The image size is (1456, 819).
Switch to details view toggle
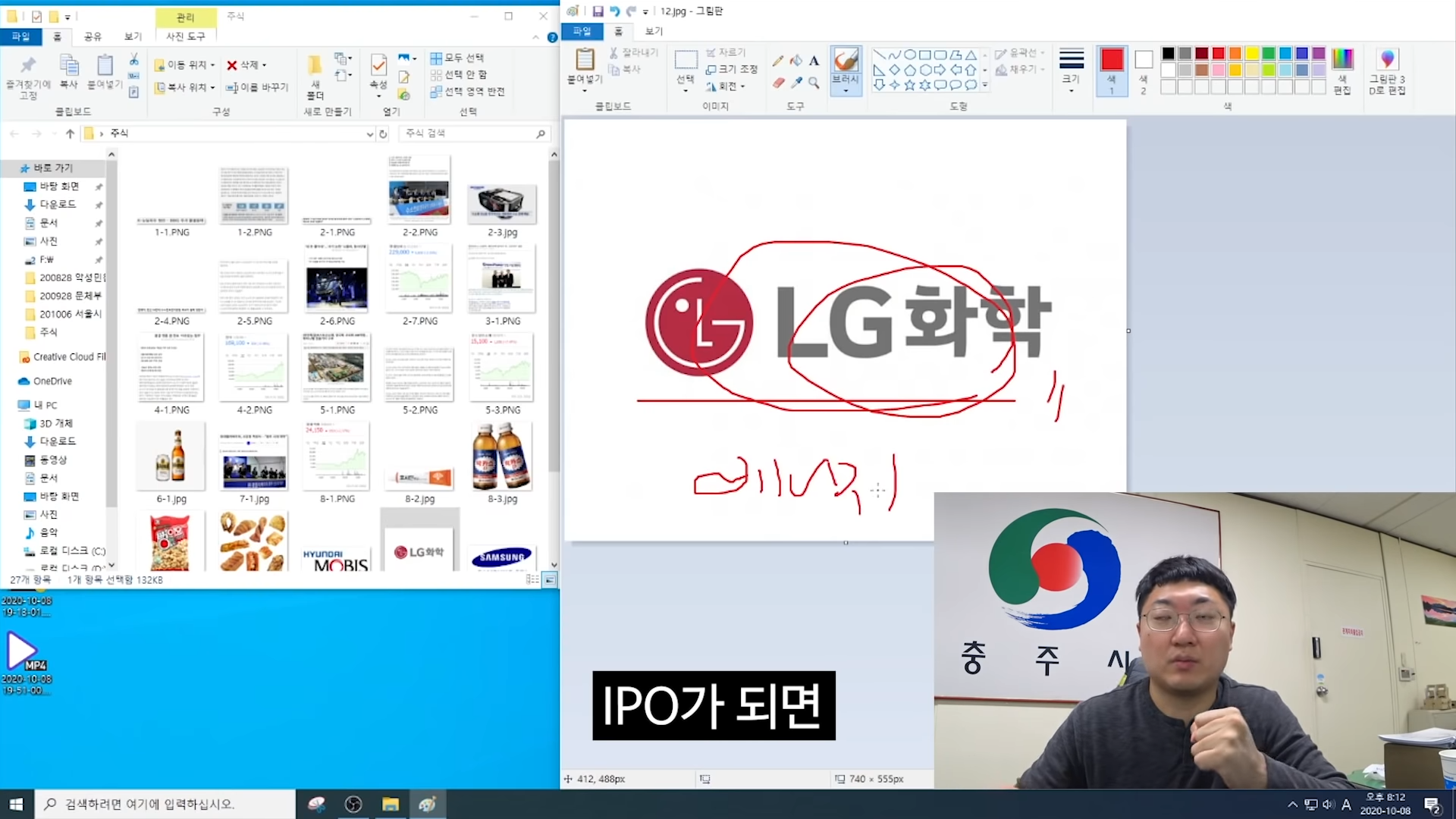coord(532,580)
